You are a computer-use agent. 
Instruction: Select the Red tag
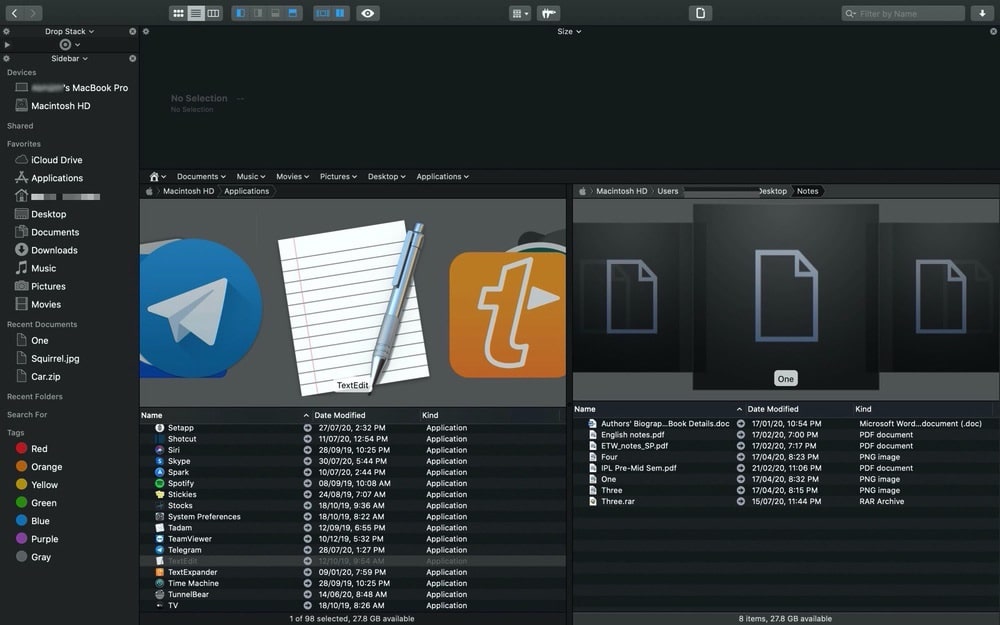click(32, 449)
